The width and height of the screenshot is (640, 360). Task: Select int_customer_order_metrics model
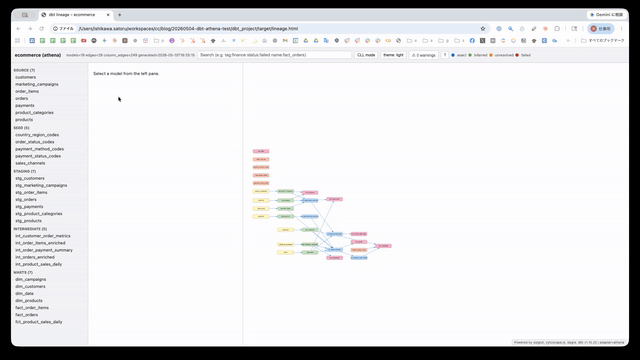(x=43, y=236)
